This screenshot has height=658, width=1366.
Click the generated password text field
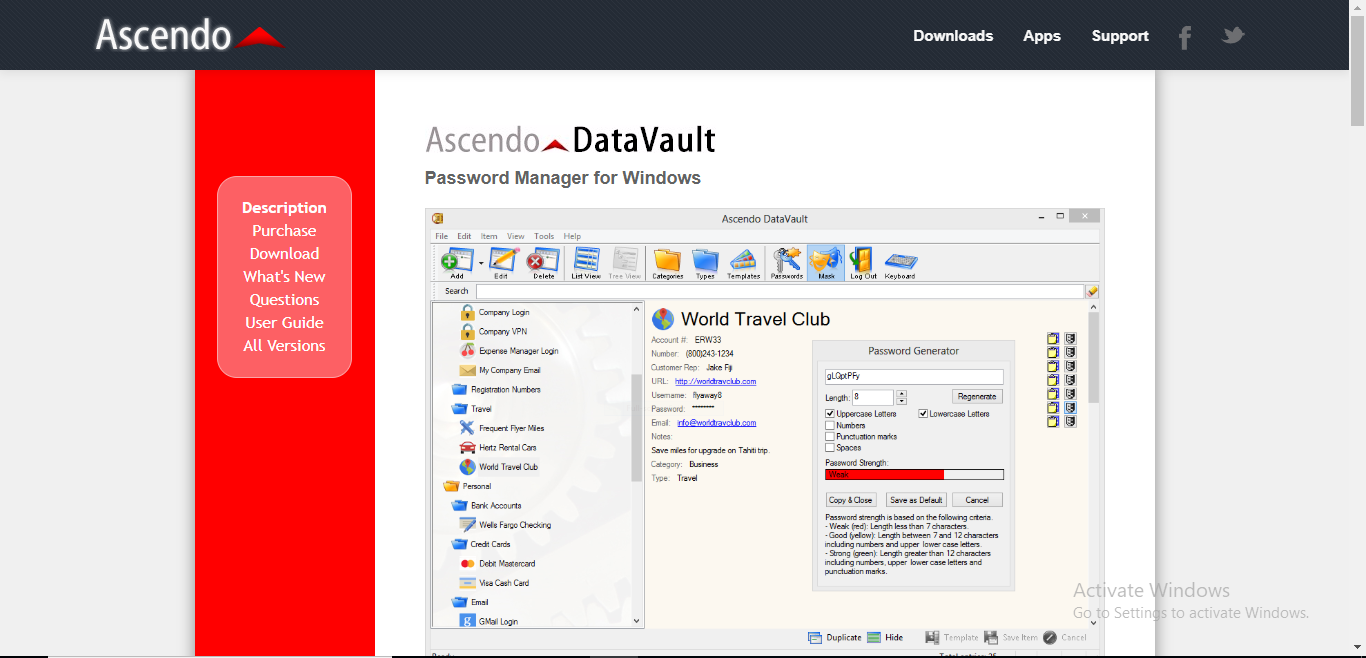point(914,377)
